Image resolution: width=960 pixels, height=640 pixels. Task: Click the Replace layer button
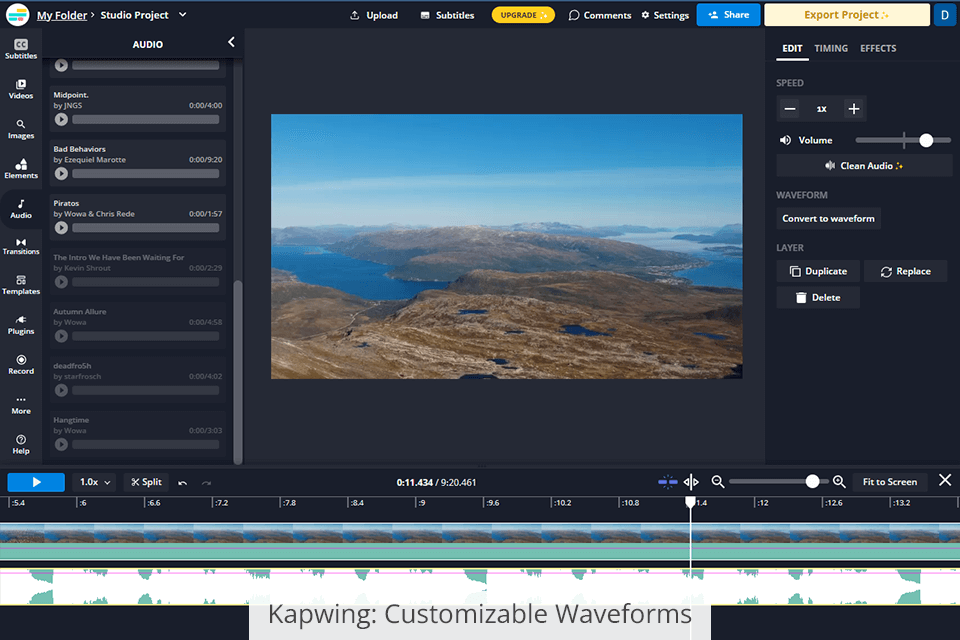906,271
